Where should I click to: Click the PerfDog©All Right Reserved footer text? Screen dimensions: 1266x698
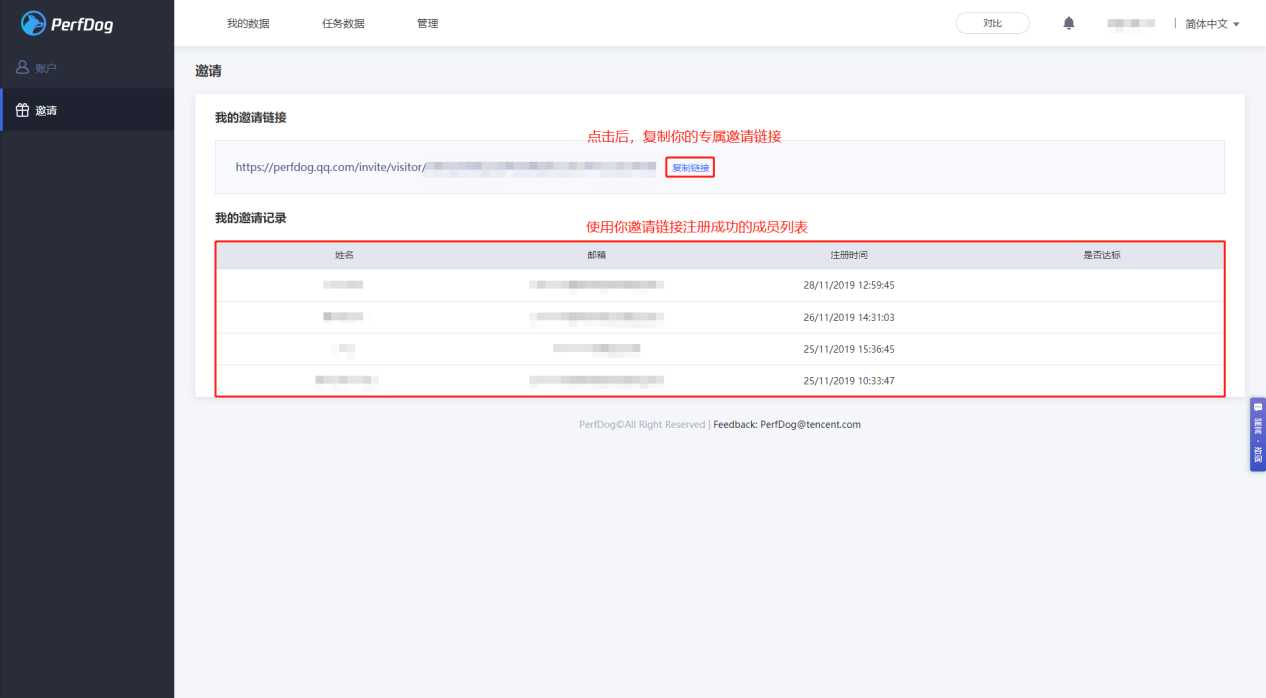pyautogui.click(x=642, y=424)
